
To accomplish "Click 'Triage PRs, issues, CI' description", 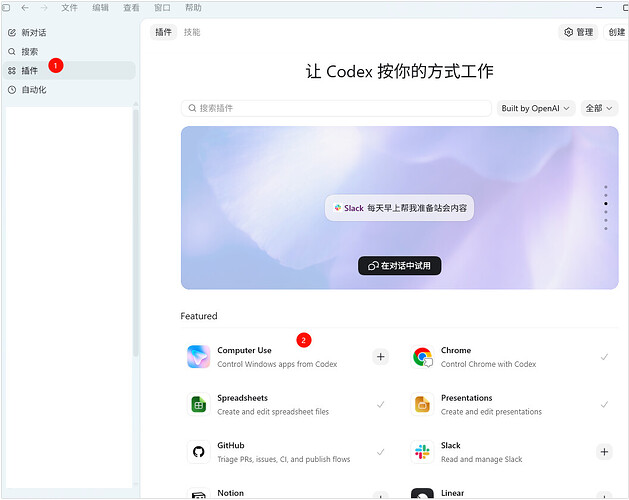I will (x=284, y=459).
